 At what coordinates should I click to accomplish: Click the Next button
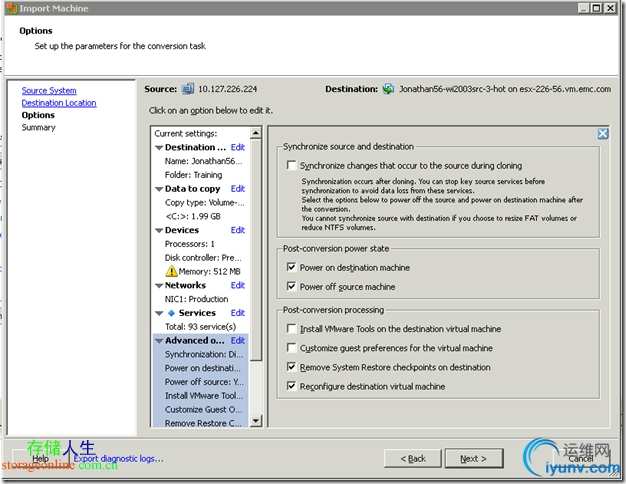point(473,458)
